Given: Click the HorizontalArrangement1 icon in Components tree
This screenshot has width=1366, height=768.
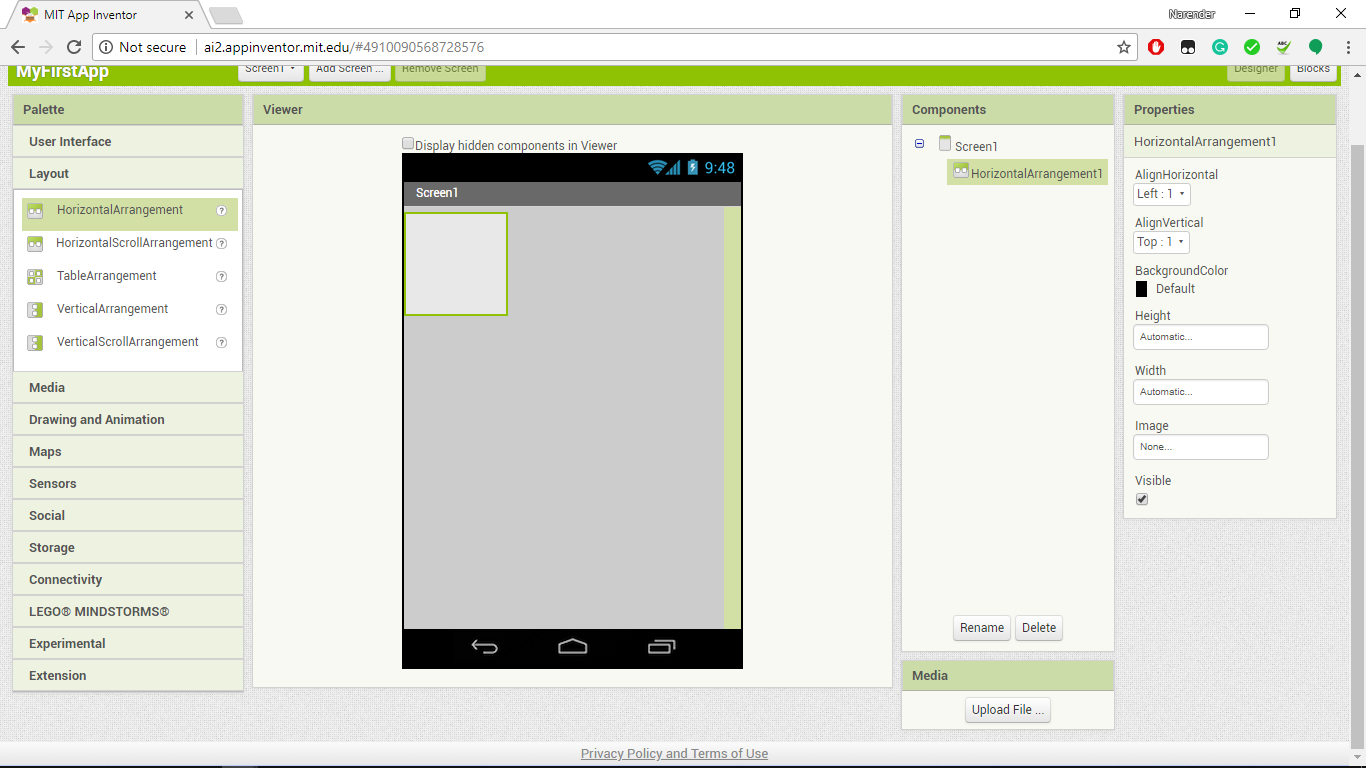Looking at the screenshot, I should point(961,171).
